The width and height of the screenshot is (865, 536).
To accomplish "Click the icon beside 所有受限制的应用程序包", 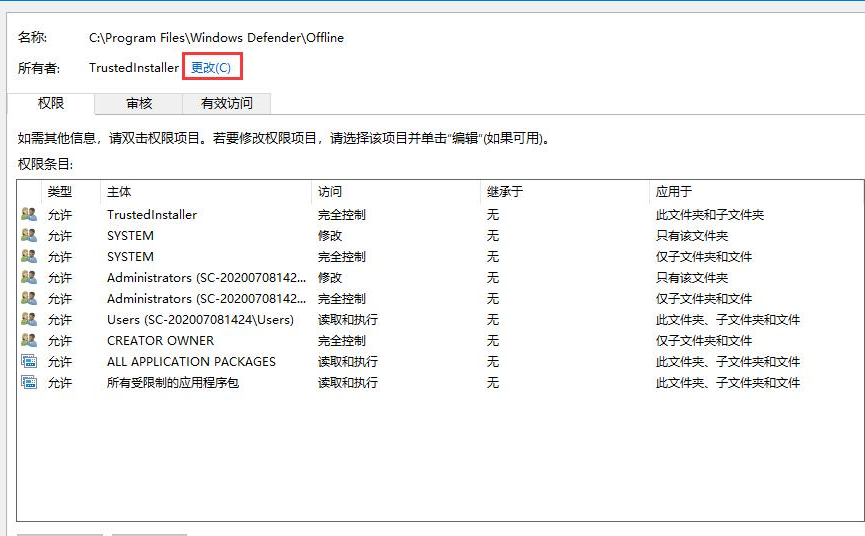I will pos(28,383).
